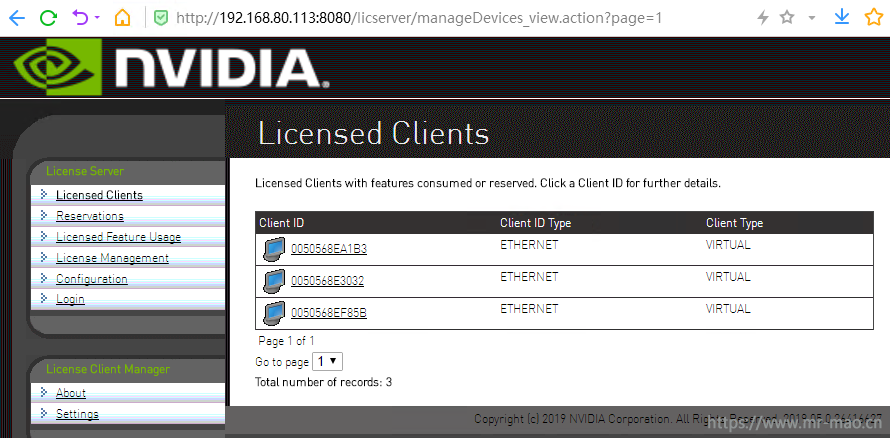Click the Page 1 of 1 text
Viewport: 890px width, 438px height.
[286, 341]
